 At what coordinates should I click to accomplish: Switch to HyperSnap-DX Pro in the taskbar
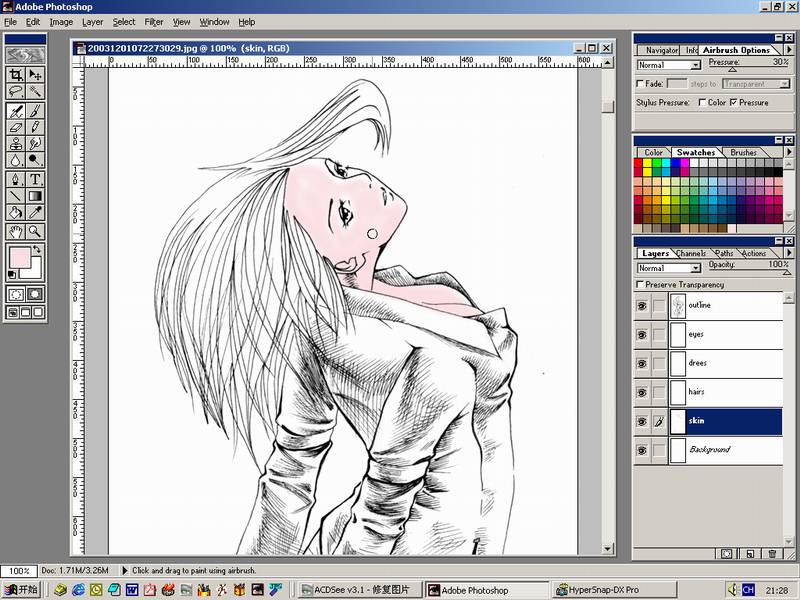point(615,590)
